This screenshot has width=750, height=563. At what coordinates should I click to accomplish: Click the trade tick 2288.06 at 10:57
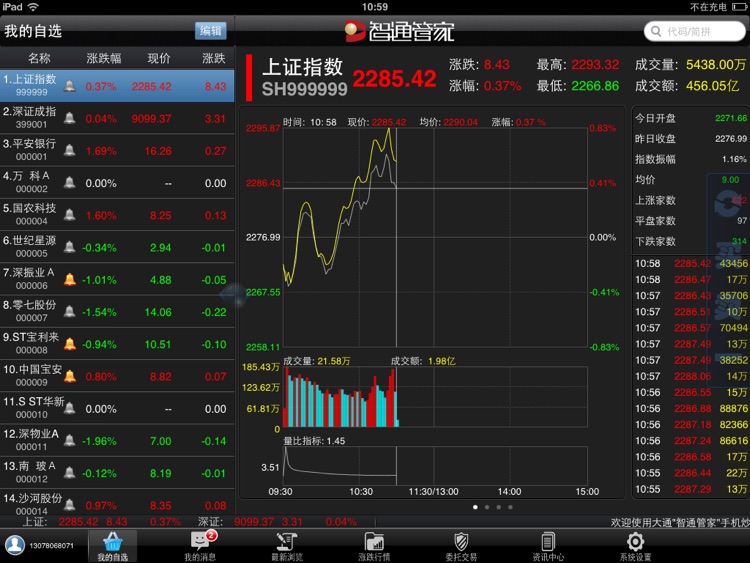point(691,376)
